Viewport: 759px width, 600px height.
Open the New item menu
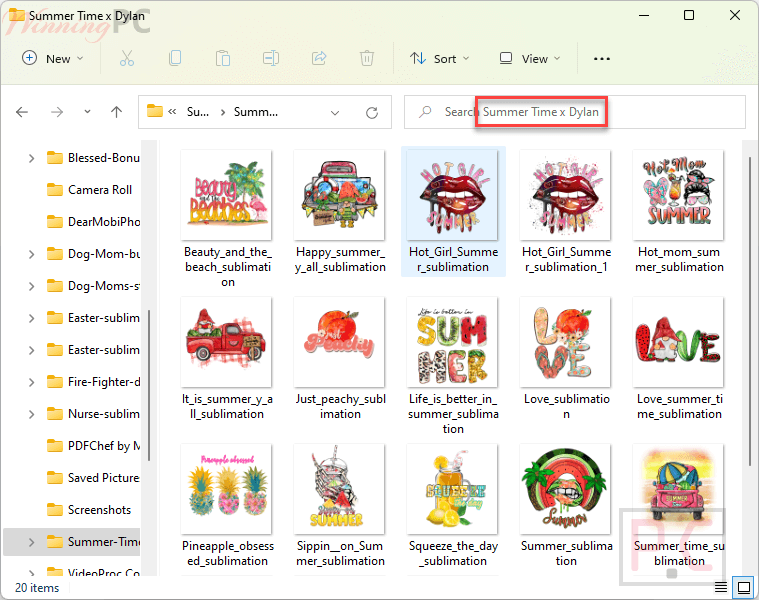coord(53,58)
